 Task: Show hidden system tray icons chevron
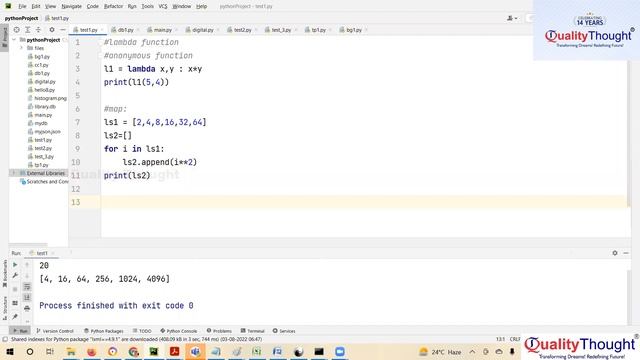click(x=472, y=351)
